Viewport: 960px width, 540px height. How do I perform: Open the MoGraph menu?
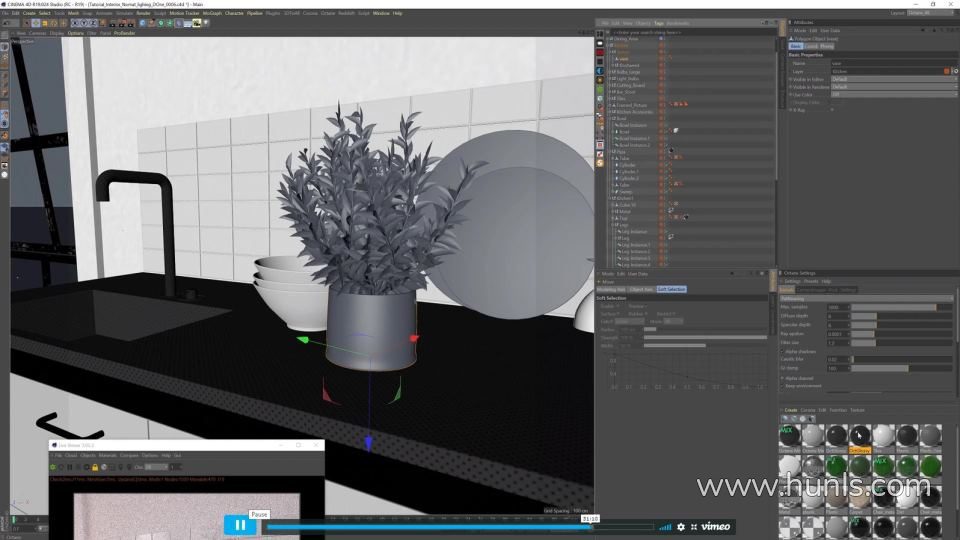click(x=212, y=13)
